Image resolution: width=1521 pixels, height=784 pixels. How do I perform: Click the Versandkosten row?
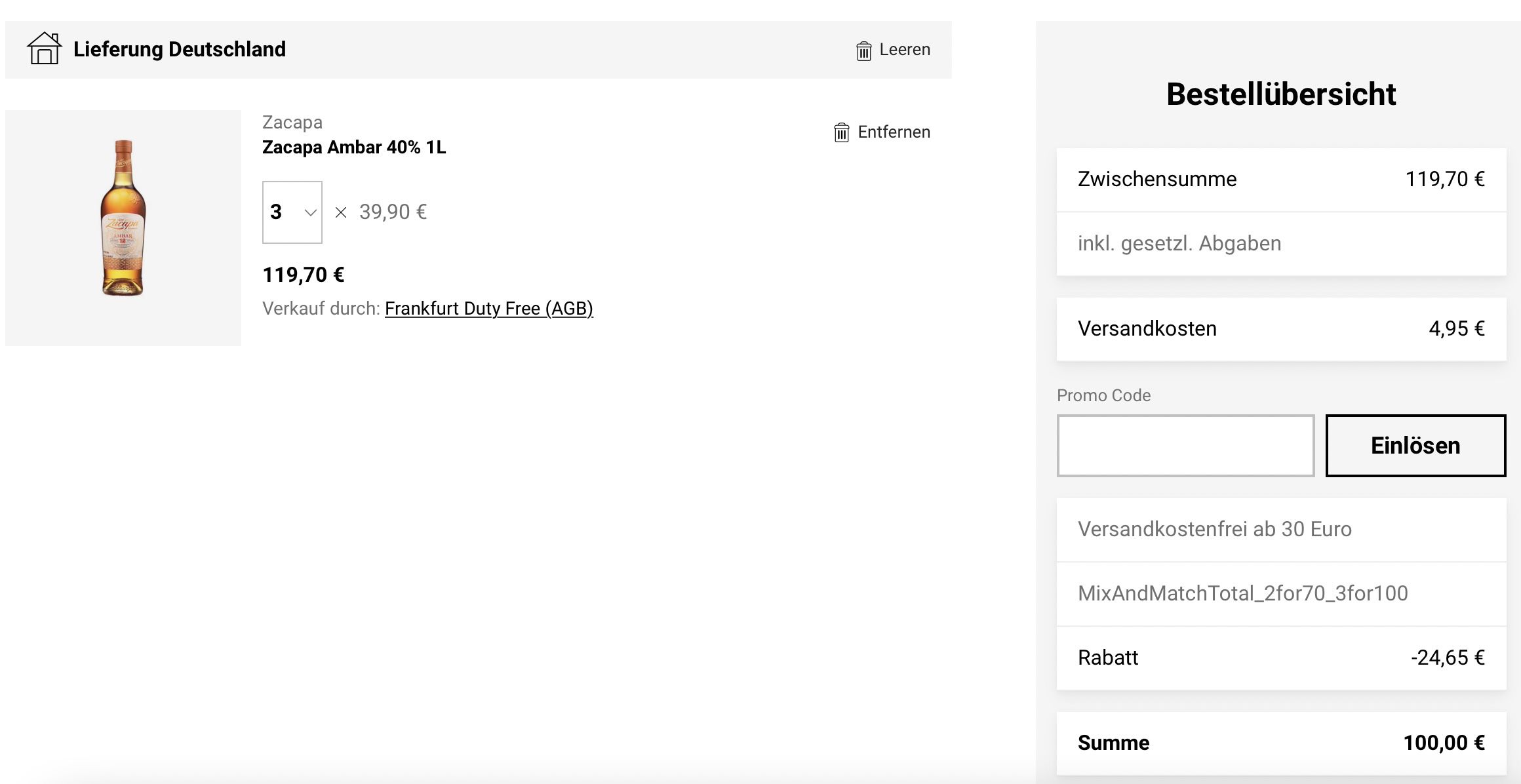1281,329
